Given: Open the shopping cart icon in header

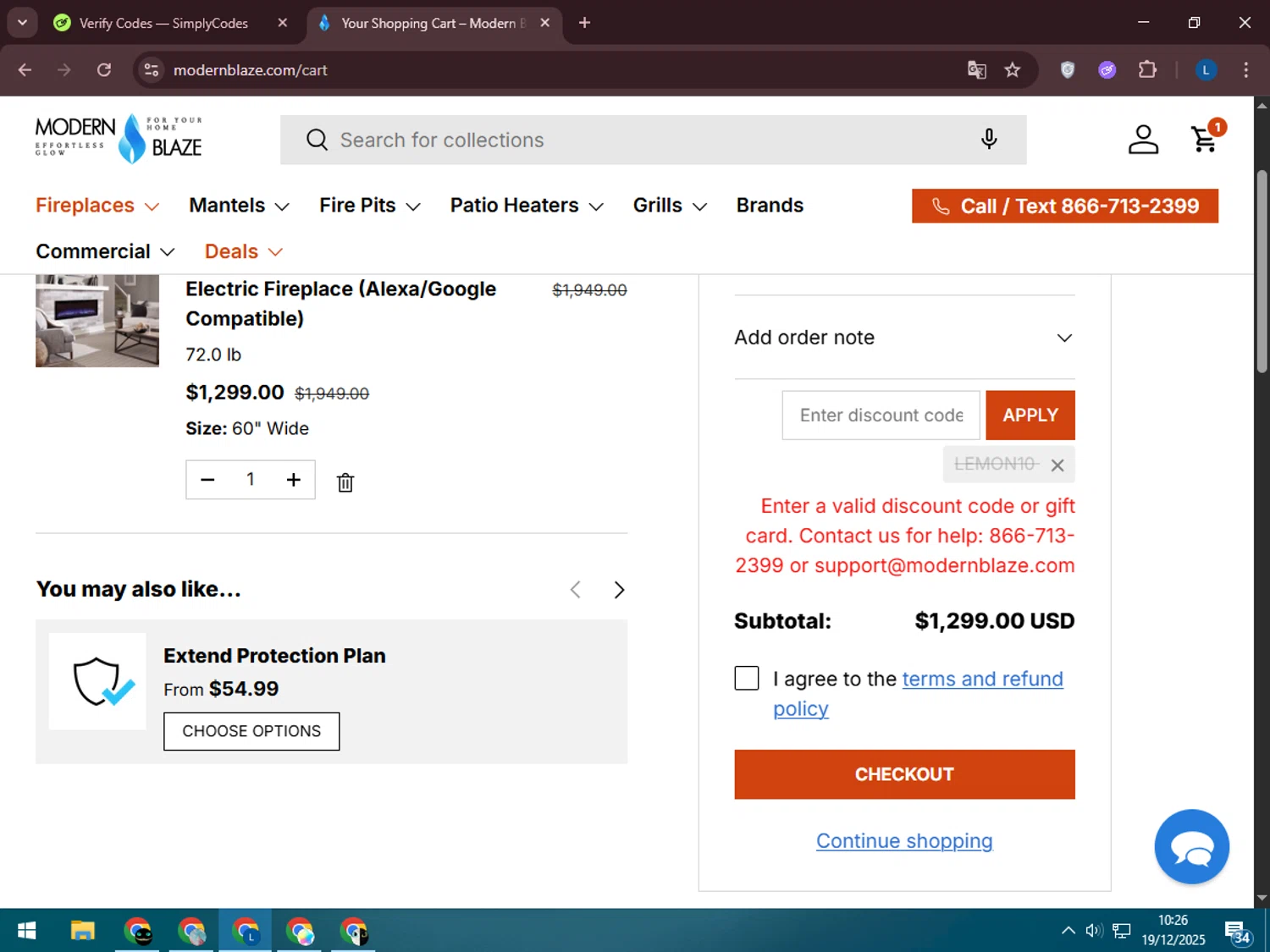Looking at the screenshot, I should [1206, 139].
